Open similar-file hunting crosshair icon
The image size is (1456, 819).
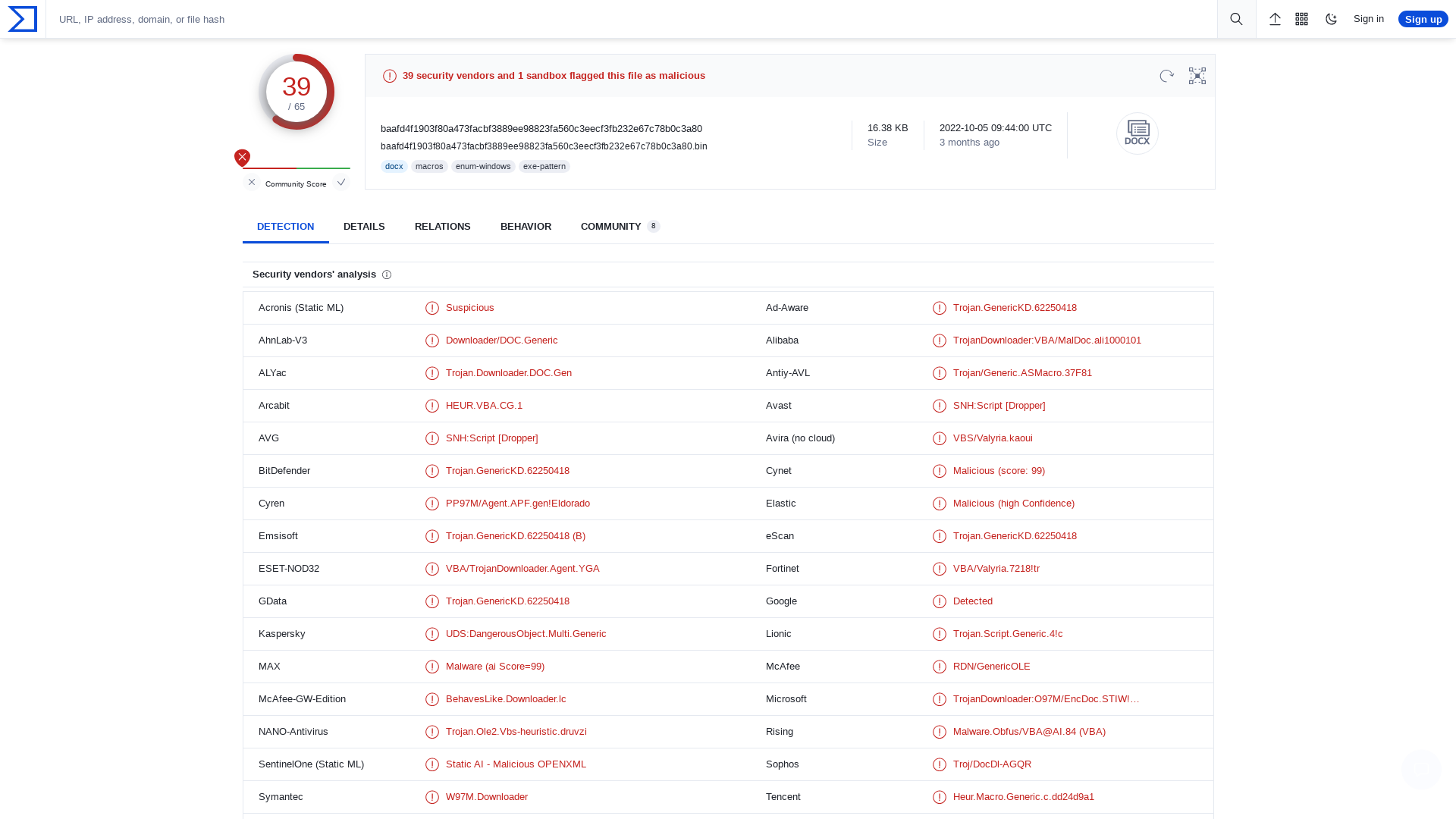click(1197, 76)
